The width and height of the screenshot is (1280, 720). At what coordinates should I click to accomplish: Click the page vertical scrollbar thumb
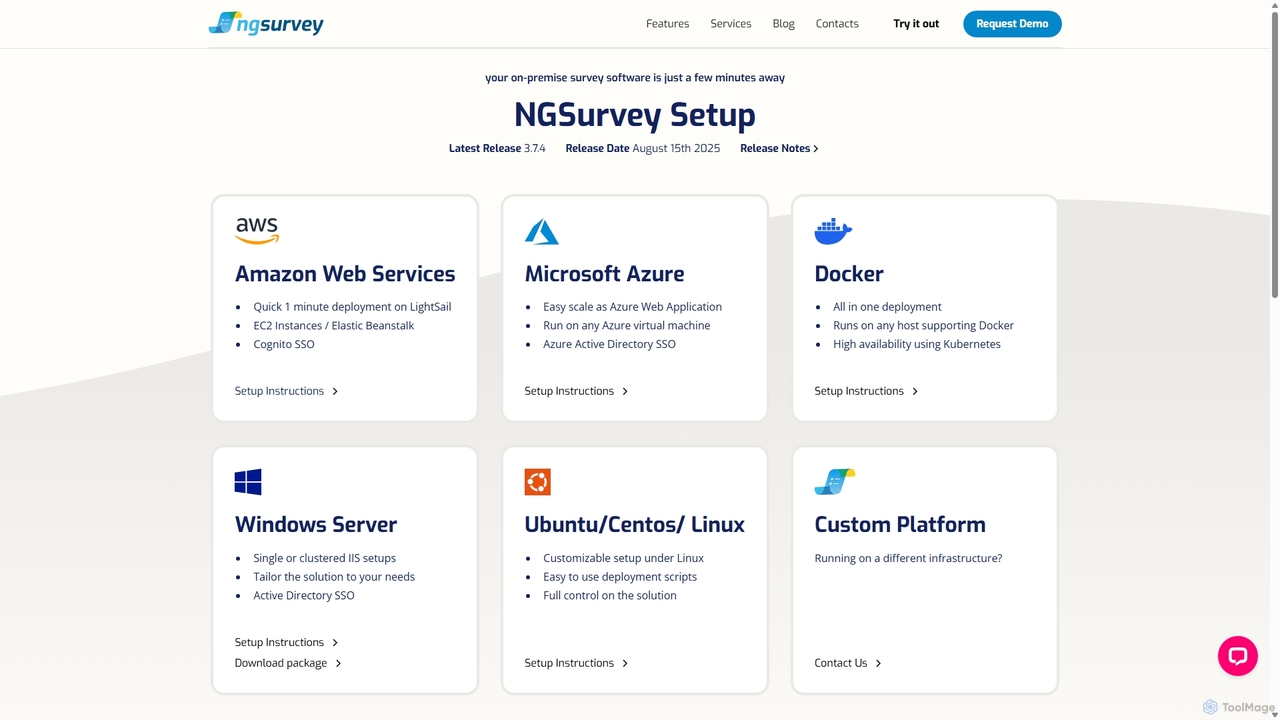(x=1274, y=155)
